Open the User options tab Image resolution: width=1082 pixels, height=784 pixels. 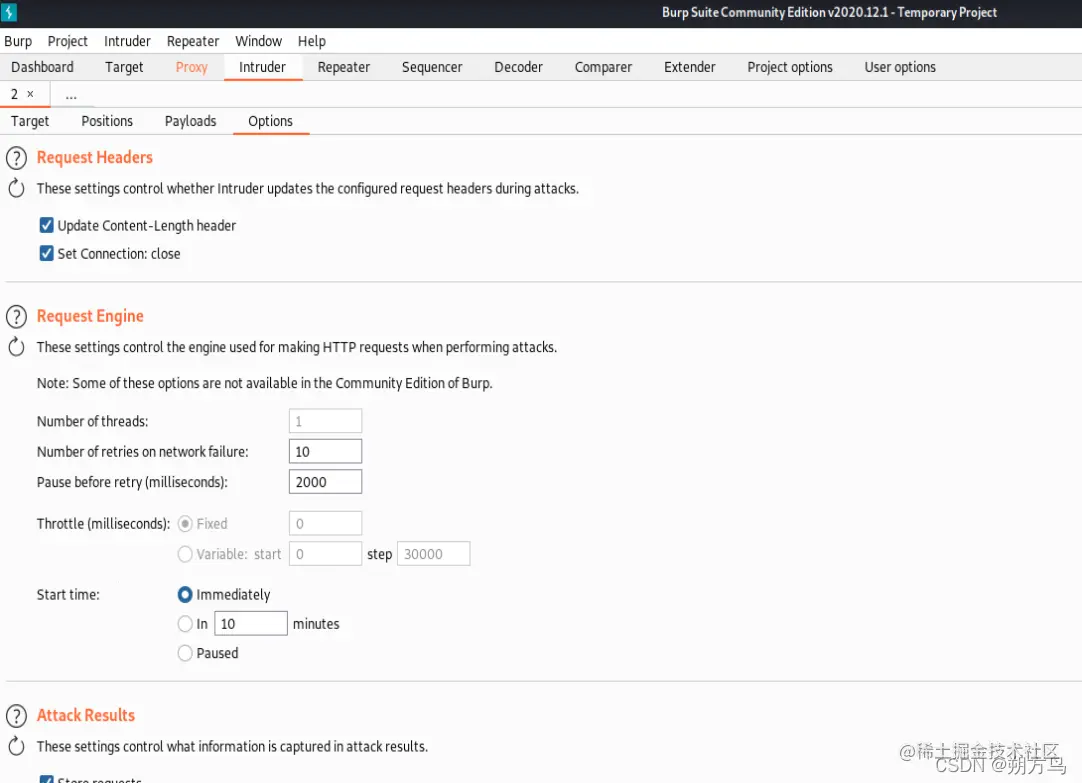tap(900, 67)
